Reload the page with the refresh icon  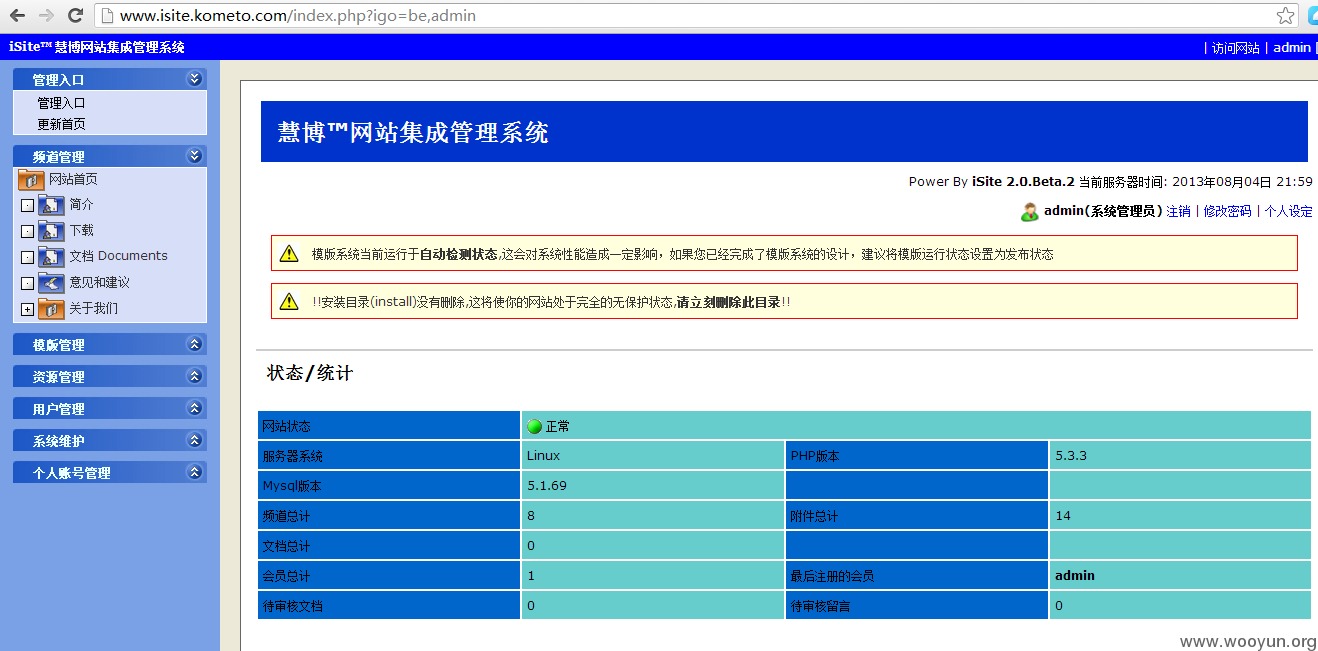click(75, 15)
